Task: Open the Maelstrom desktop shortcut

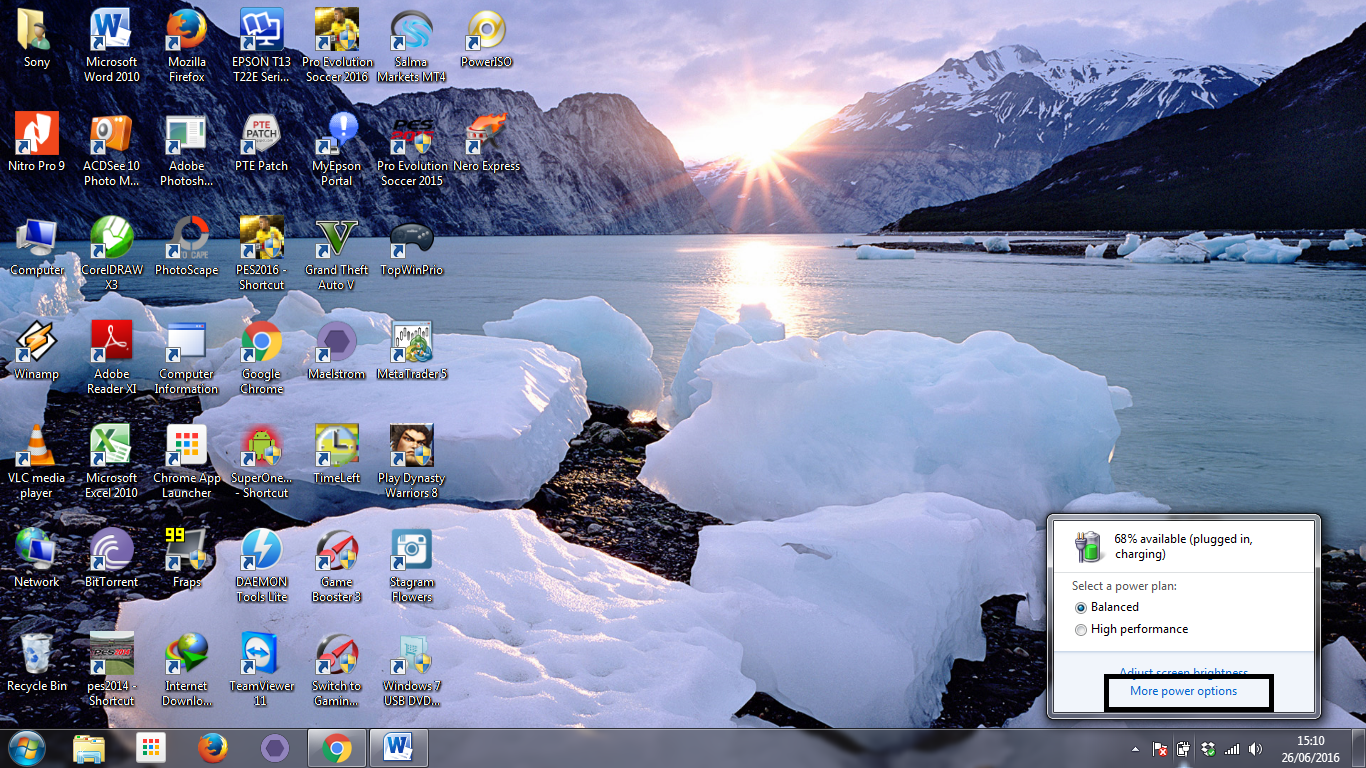Action: pyautogui.click(x=337, y=351)
